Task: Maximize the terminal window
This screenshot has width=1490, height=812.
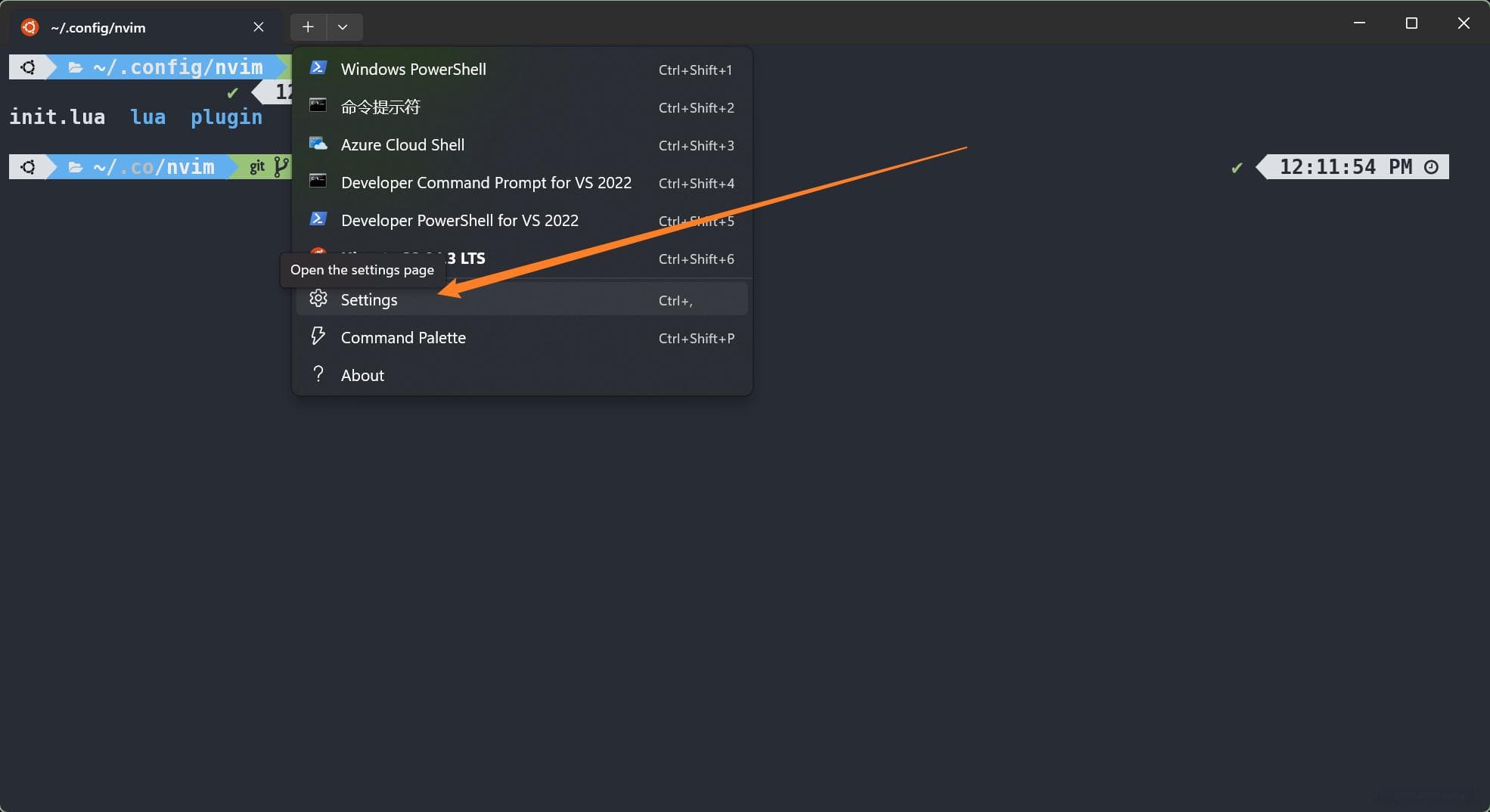Action: pyautogui.click(x=1411, y=23)
